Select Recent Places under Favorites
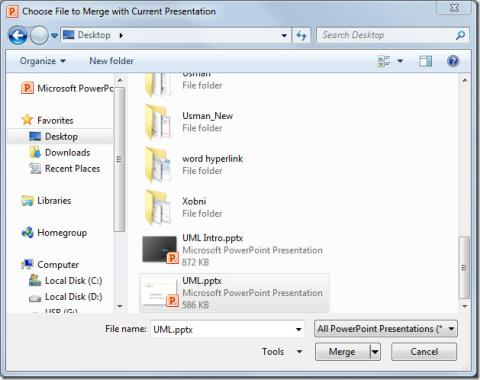 72,169
